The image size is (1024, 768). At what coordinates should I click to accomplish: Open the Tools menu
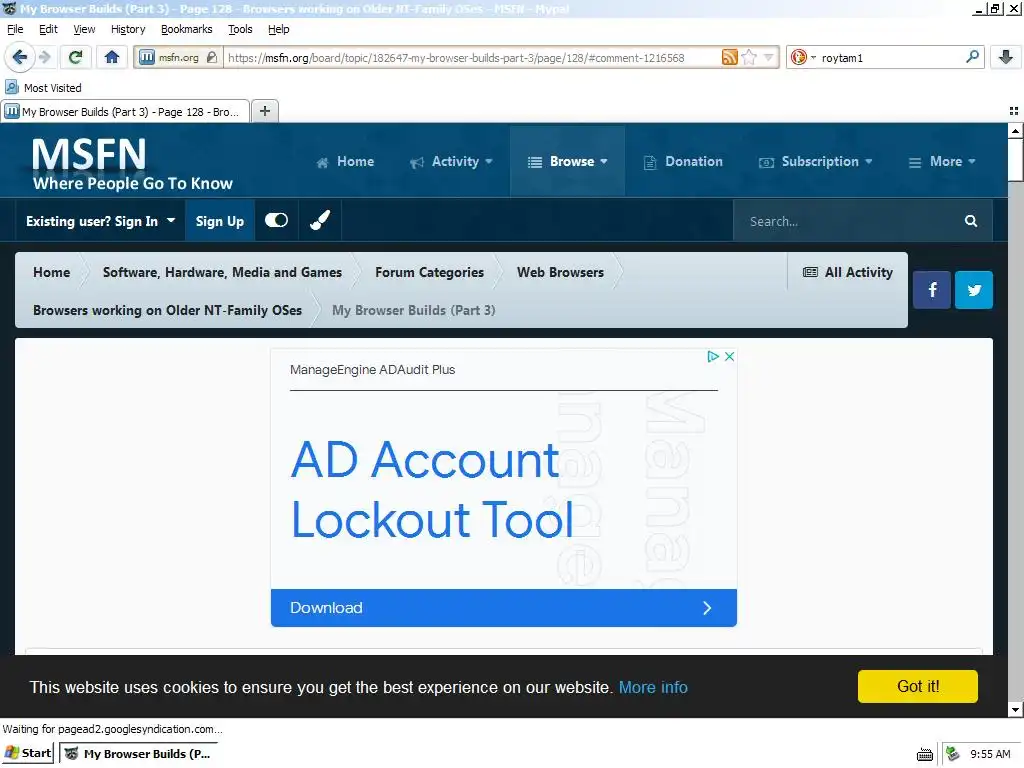tap(240, 29)
